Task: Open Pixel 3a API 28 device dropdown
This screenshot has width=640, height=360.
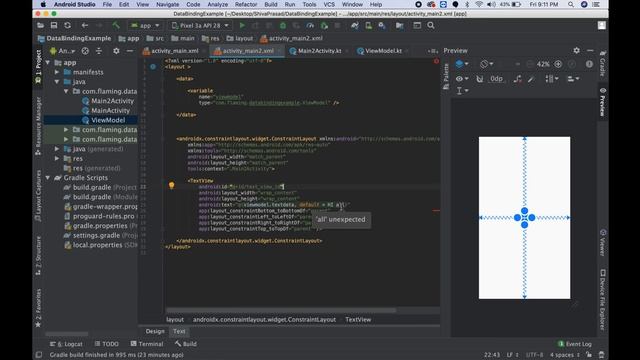Action: [200, 25]
